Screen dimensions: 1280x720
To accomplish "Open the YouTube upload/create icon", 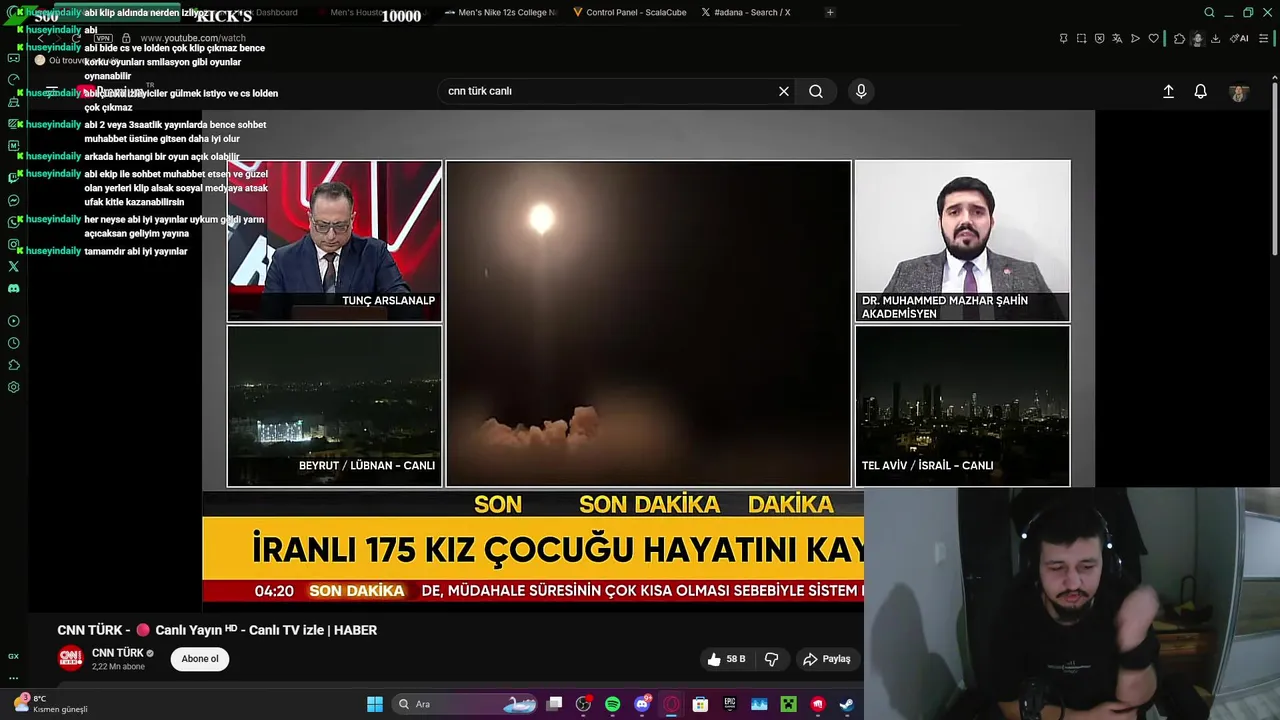I will click(1168, 91).
